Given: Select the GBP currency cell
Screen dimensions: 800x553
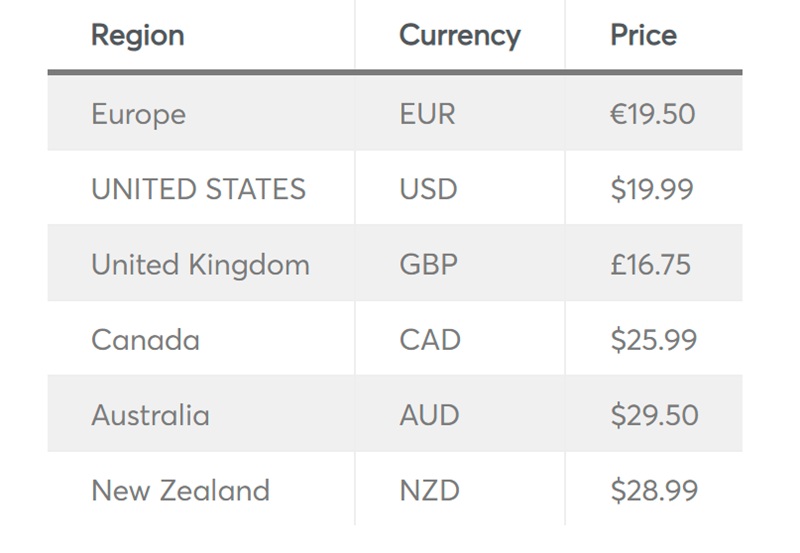Looking at the screenshot, I should click(x=428, y=265).
